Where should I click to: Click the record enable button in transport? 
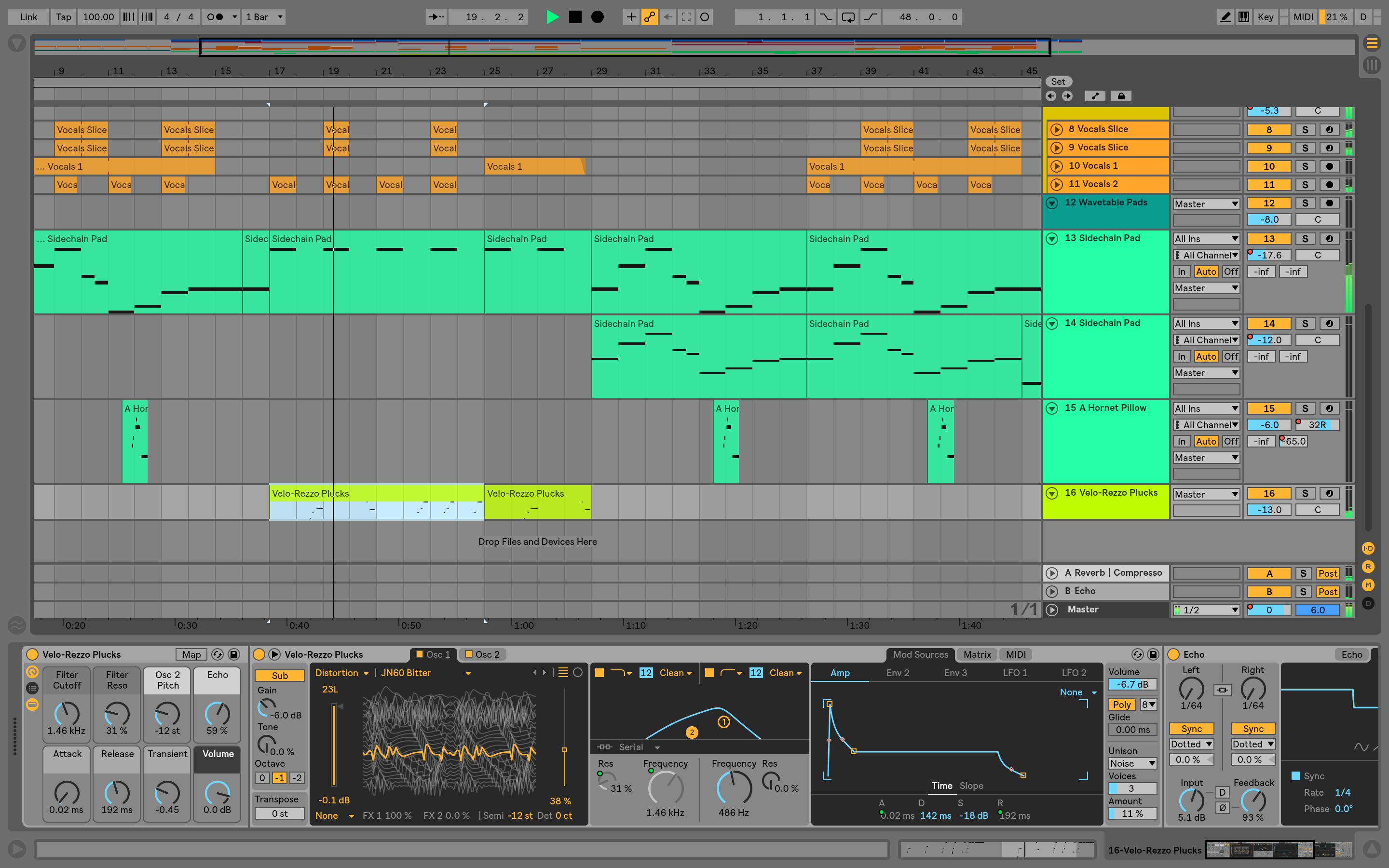[597, 16]
